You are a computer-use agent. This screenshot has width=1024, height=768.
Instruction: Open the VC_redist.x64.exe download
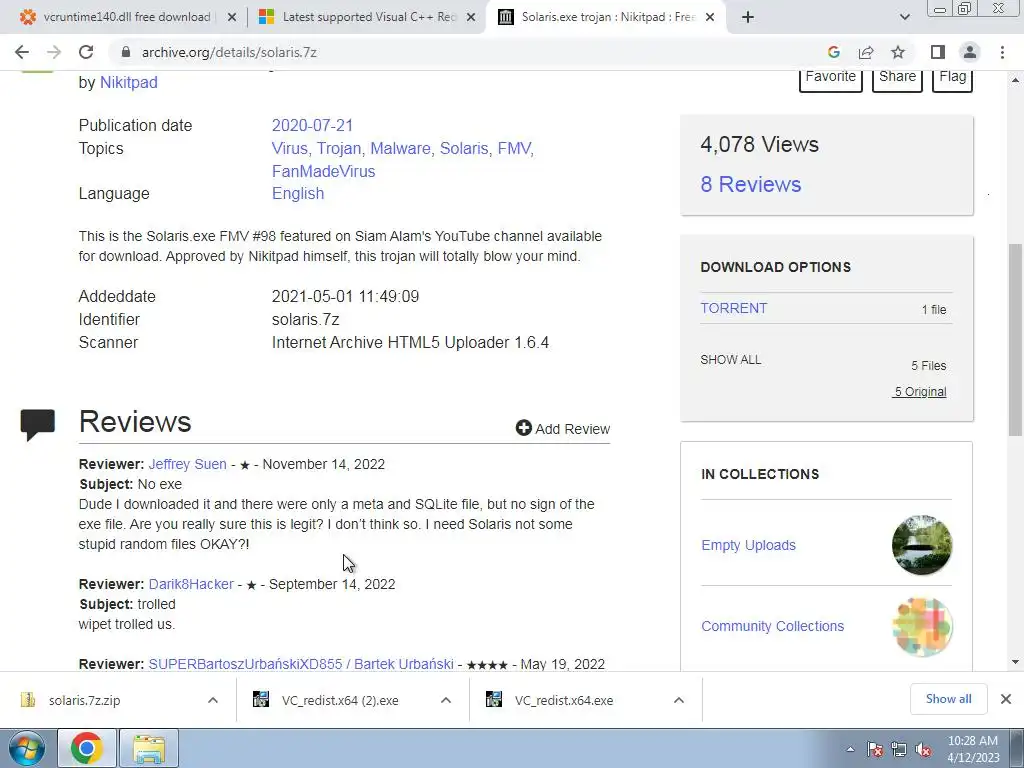pos(564,700)
